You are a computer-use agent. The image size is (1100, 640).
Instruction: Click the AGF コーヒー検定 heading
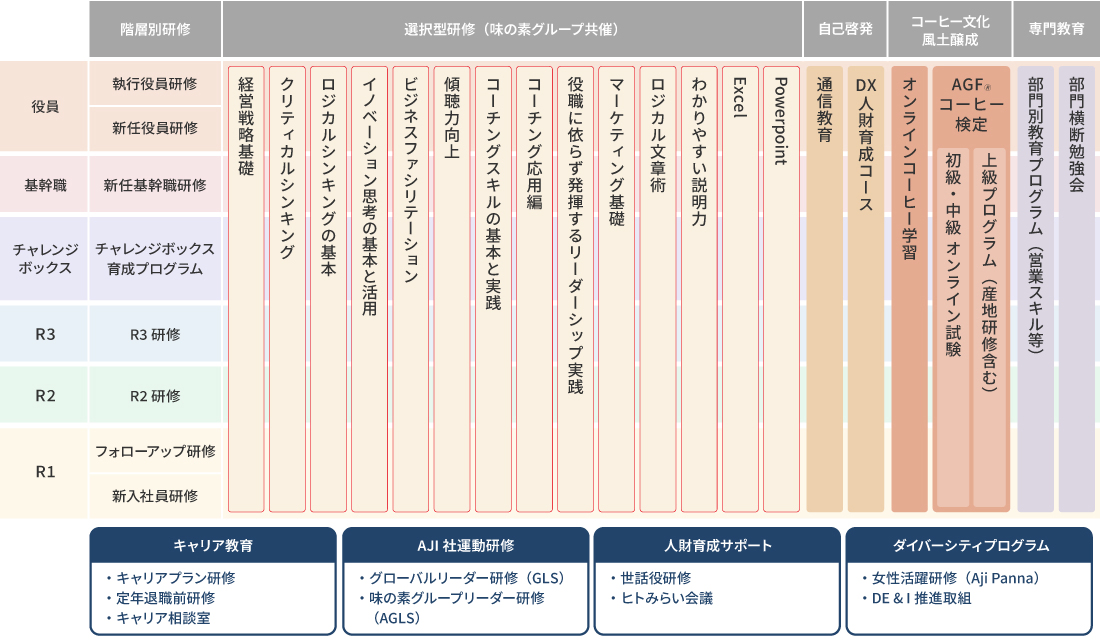[972, 104]
